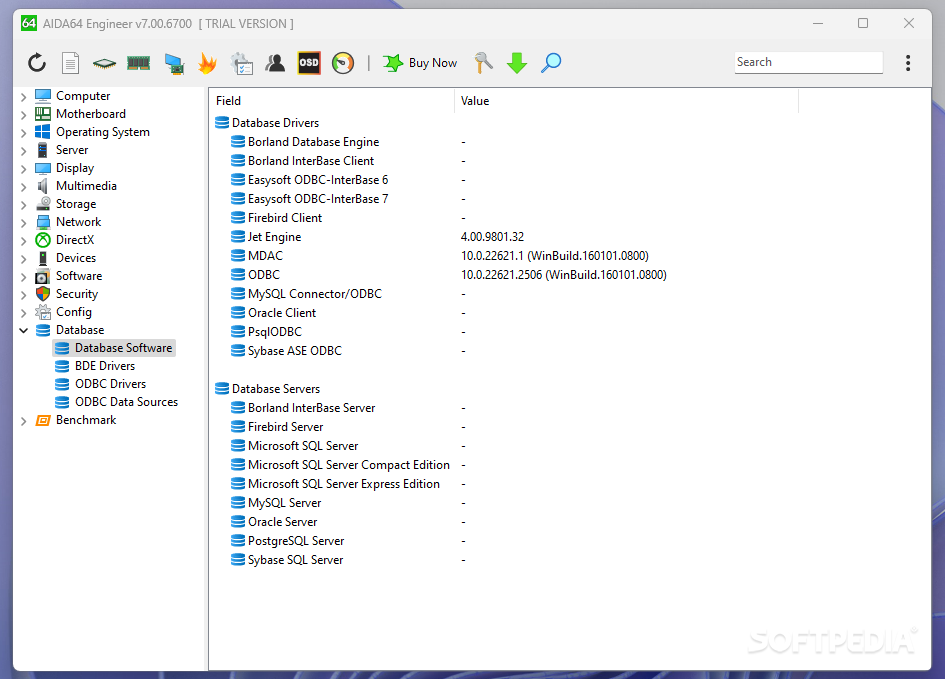Open the wrench preferences icon
The image size is (945, 679).
[483, 63]
